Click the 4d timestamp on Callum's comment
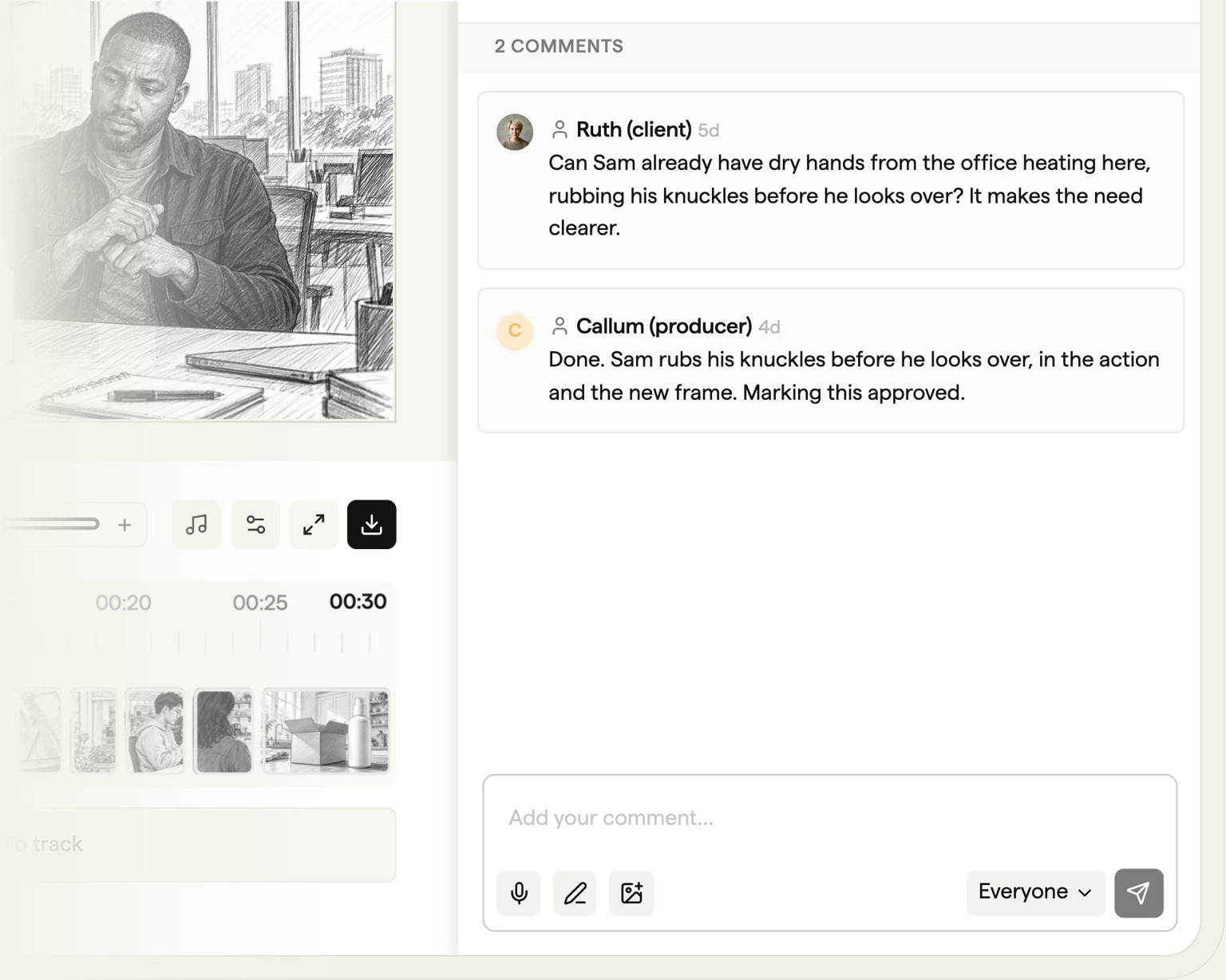1226x980 pixels. pyautogui.click(x=769, y=327)
